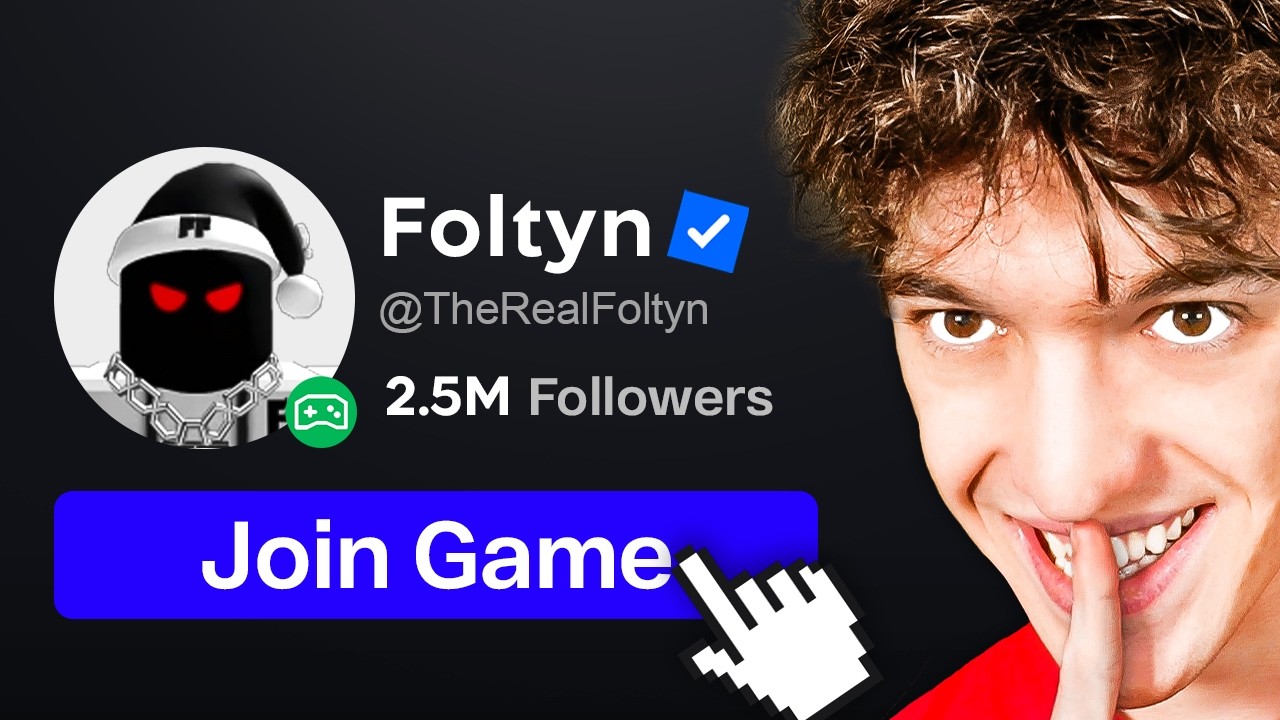
Task: Click the @TheRealFoltyn username handle
Action: point(543,309)
